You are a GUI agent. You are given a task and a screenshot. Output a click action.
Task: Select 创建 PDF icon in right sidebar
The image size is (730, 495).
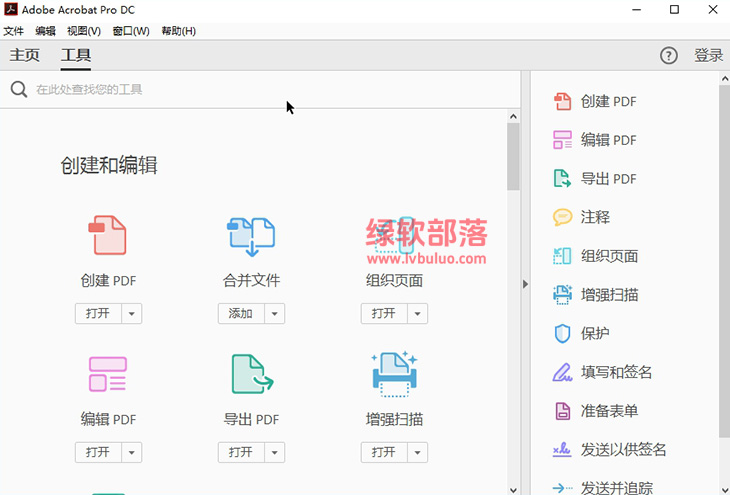click(x=562, y=102)
